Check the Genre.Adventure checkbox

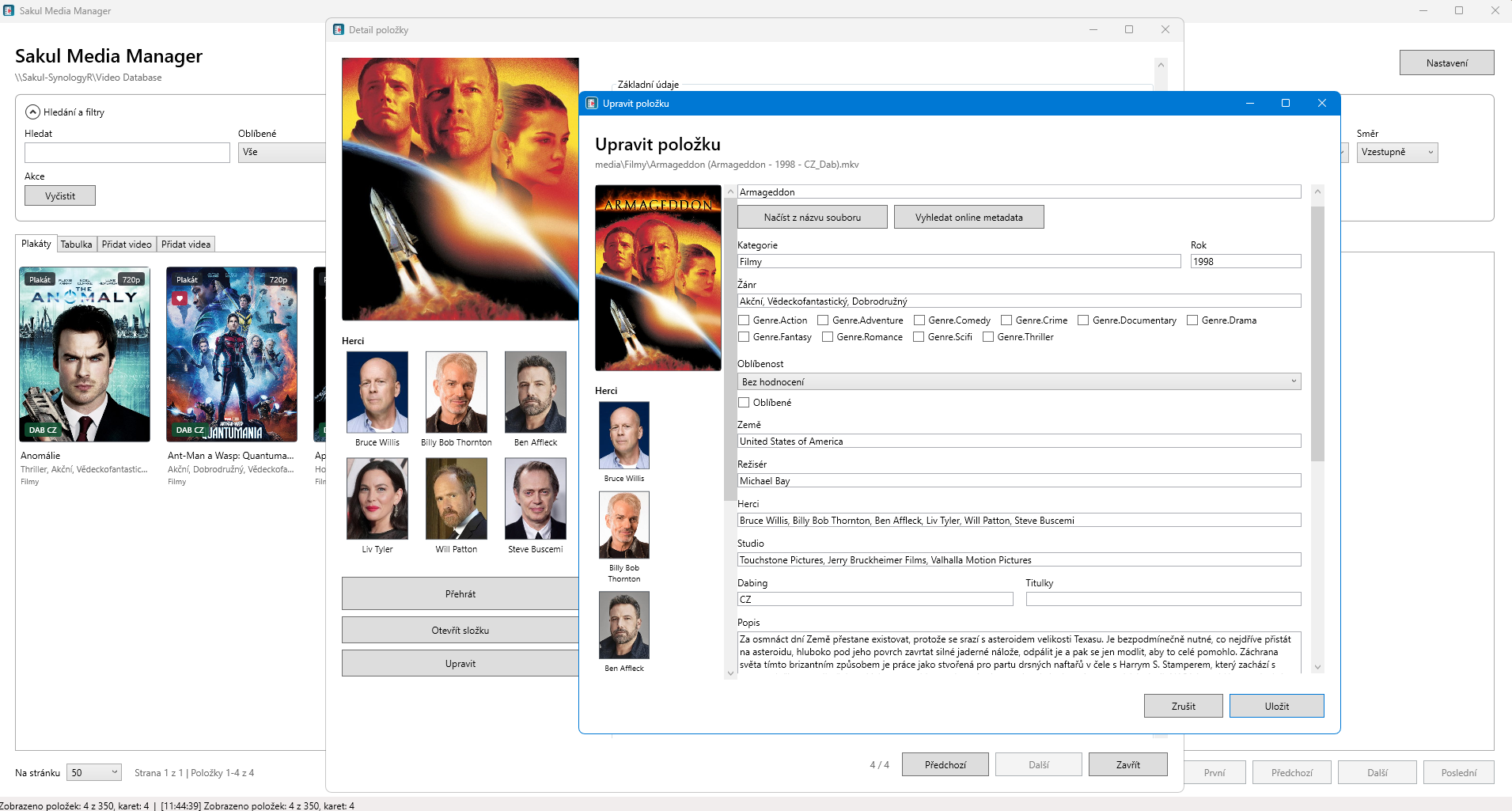823,320
